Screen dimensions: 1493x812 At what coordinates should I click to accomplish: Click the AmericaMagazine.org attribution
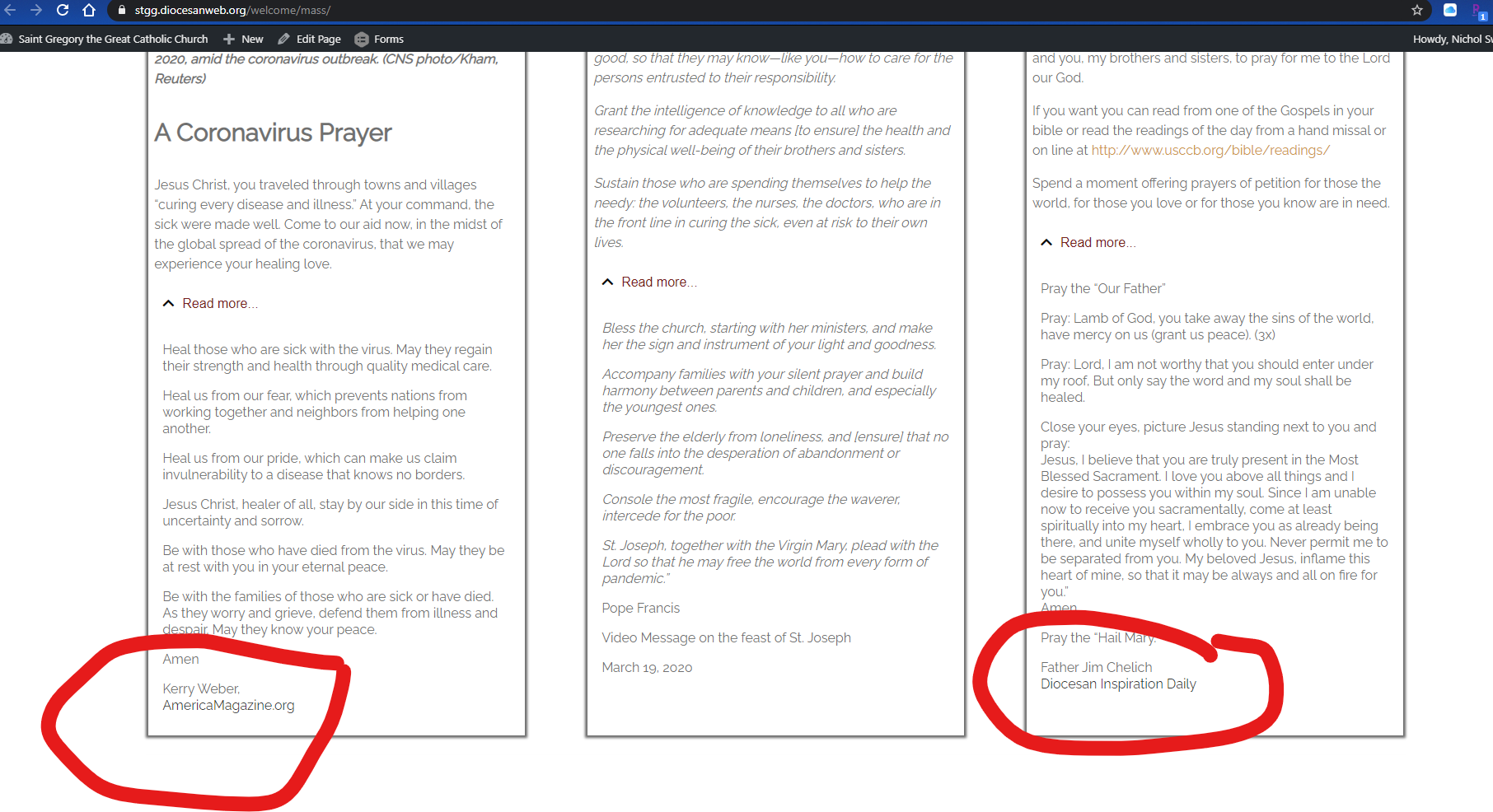(x=228, y=705)
